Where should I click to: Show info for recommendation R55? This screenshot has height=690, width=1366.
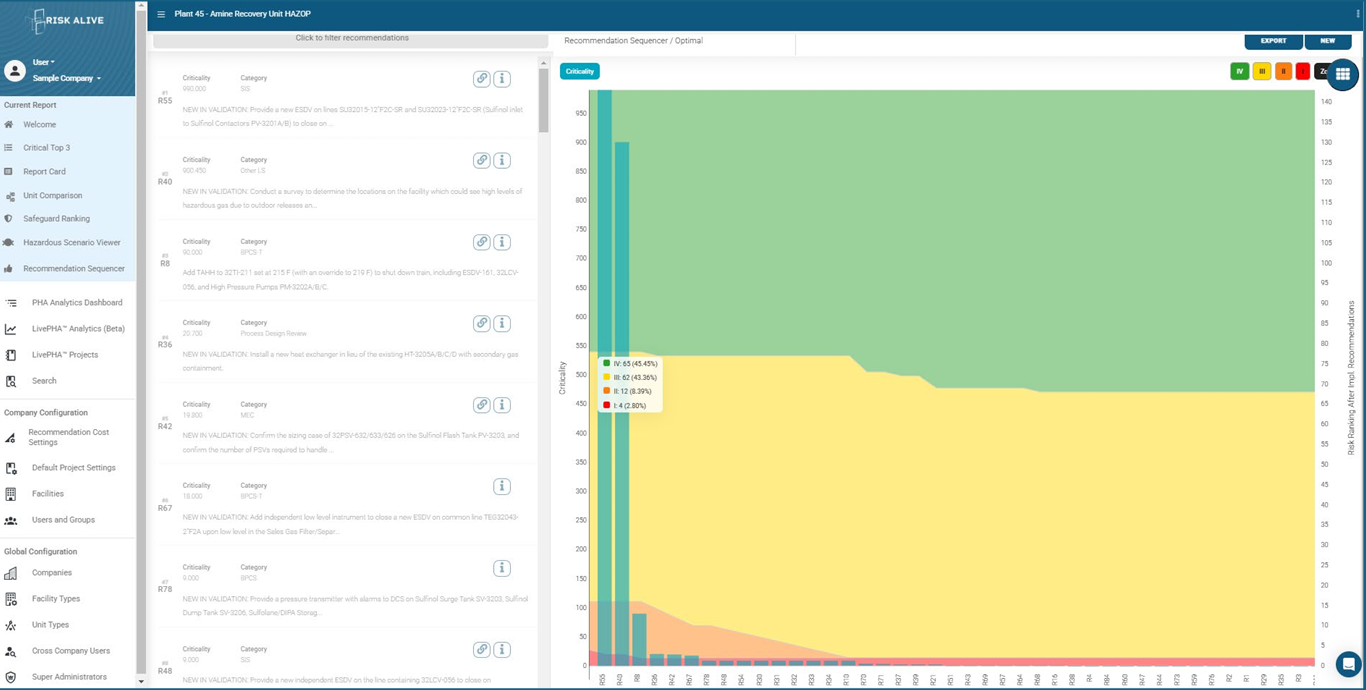point(502,79)
